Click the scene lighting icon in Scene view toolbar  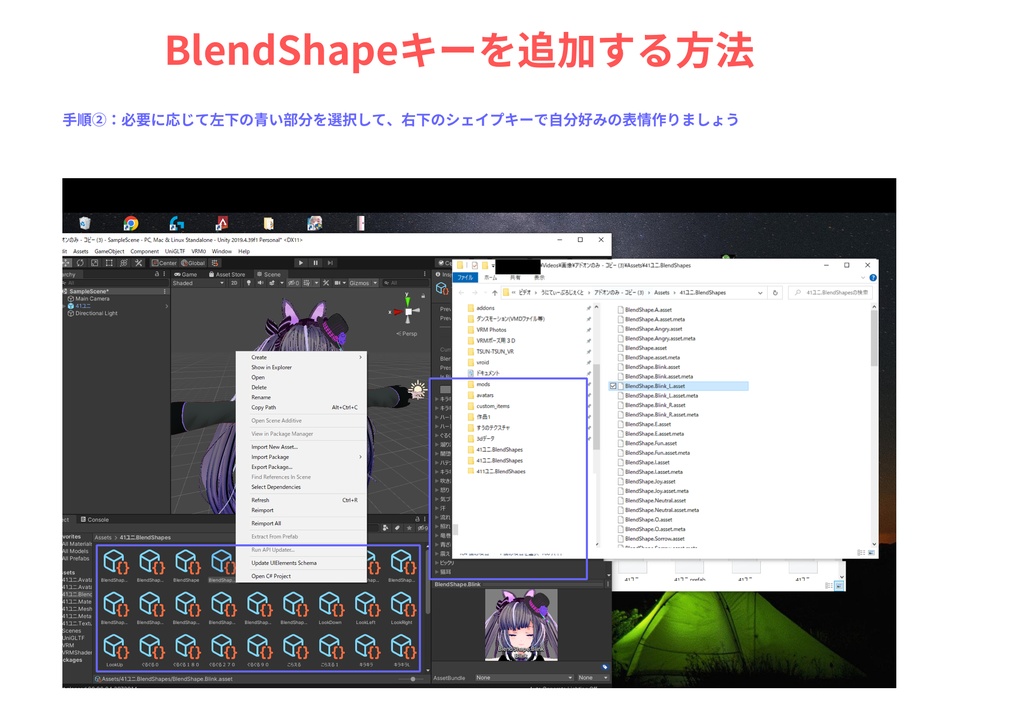click(248, 281)
